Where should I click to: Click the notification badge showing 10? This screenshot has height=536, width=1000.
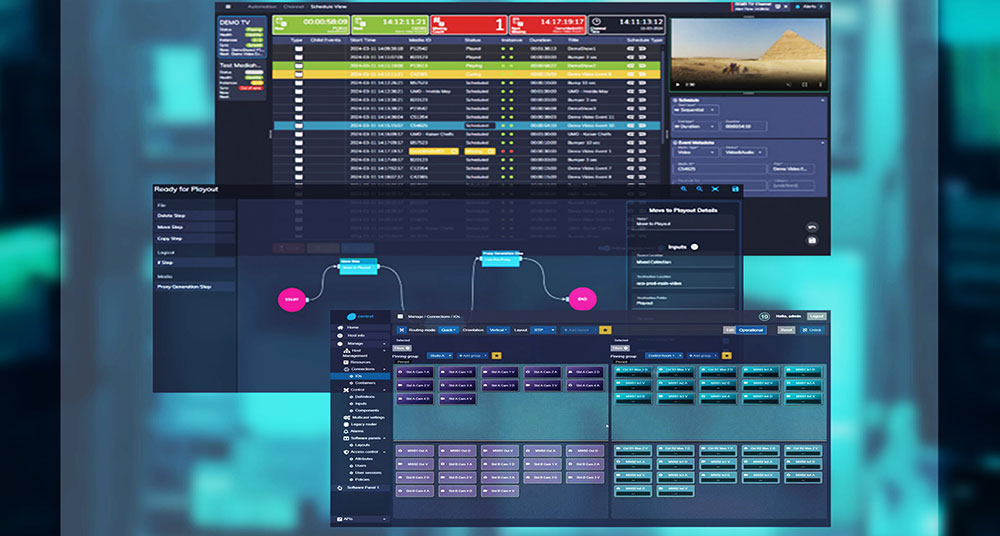pyautogui.click(x=765, y=316)
